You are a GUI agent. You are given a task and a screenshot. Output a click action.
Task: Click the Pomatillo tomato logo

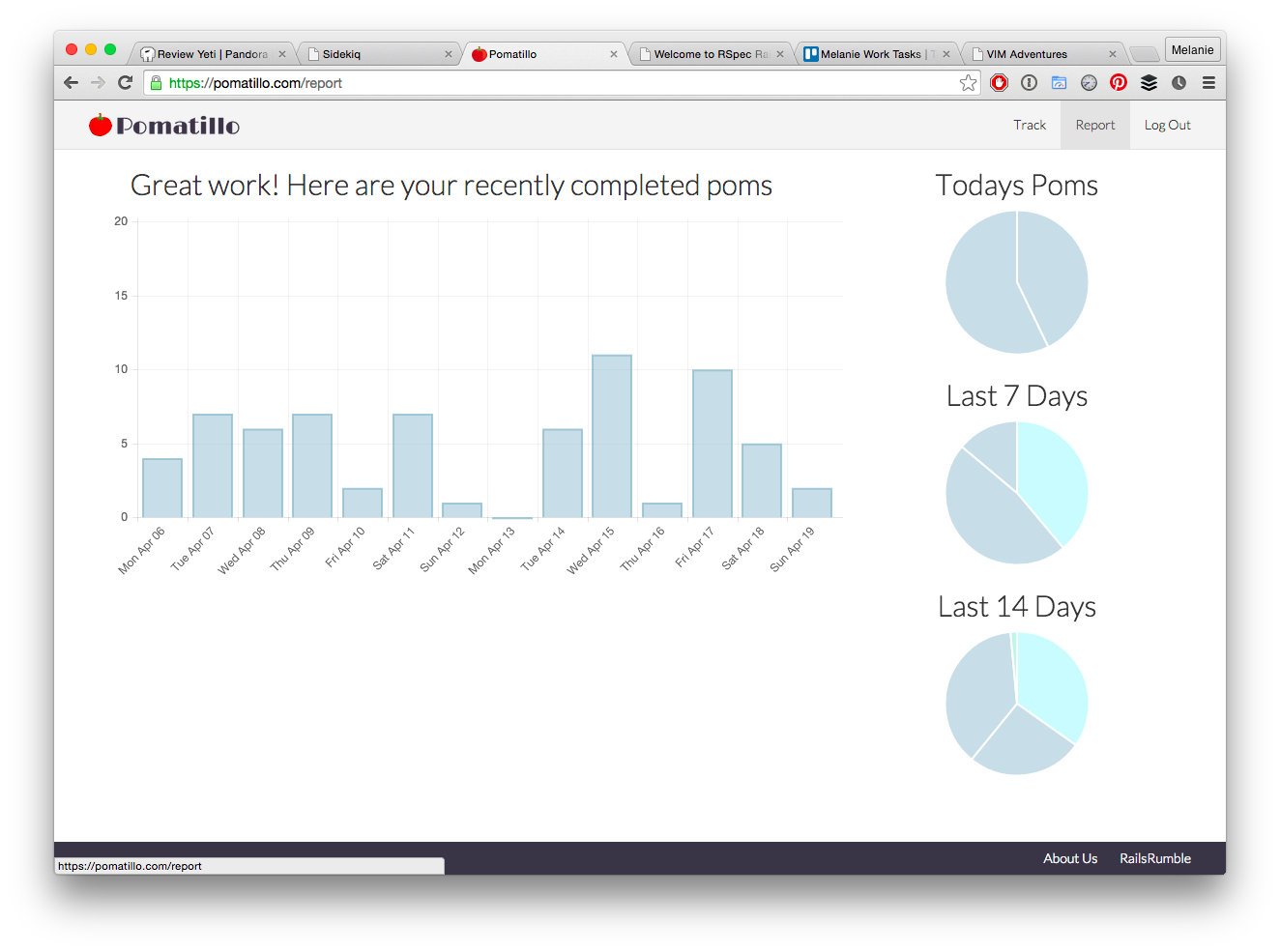(x=101, y=125)
